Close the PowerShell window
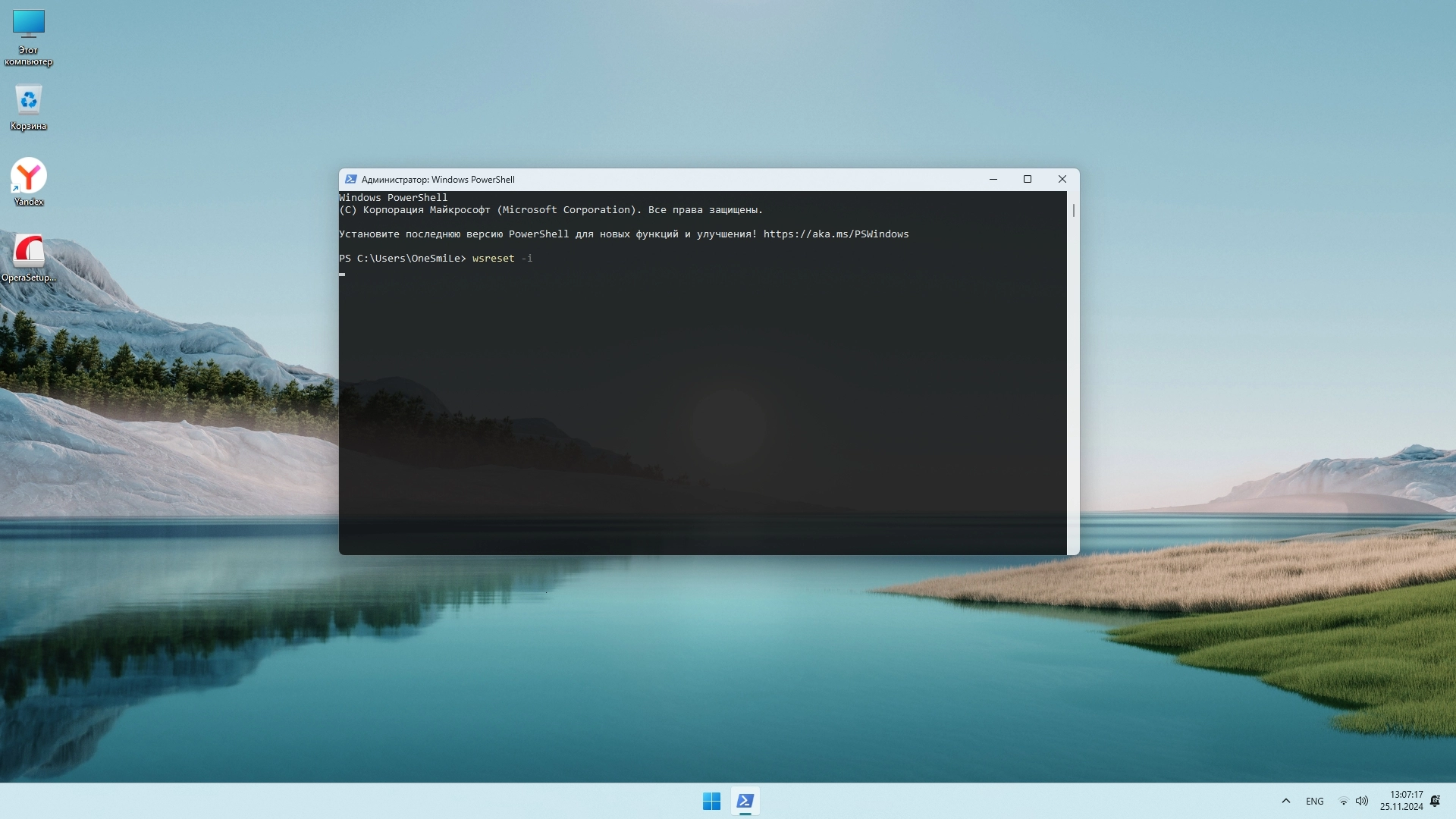 (1062, 180)
